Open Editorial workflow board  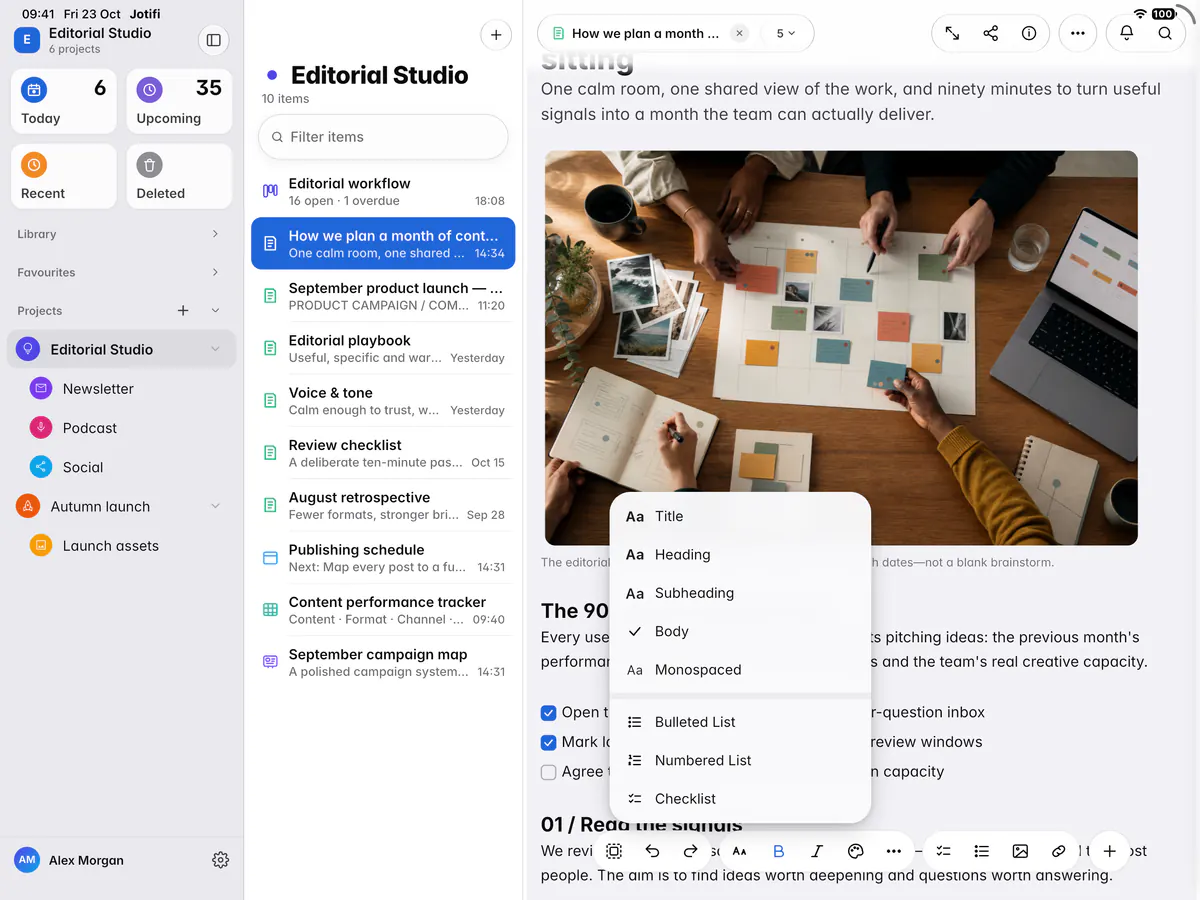[383, 191]
